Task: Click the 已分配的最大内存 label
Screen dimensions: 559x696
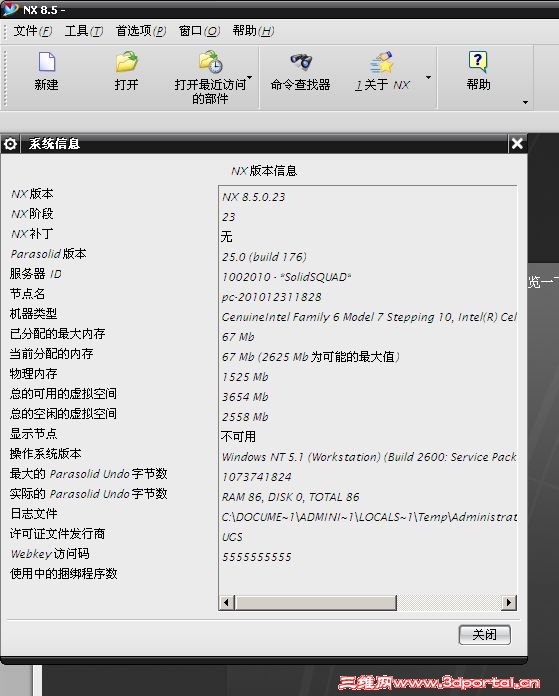Action: click(57, 333)
